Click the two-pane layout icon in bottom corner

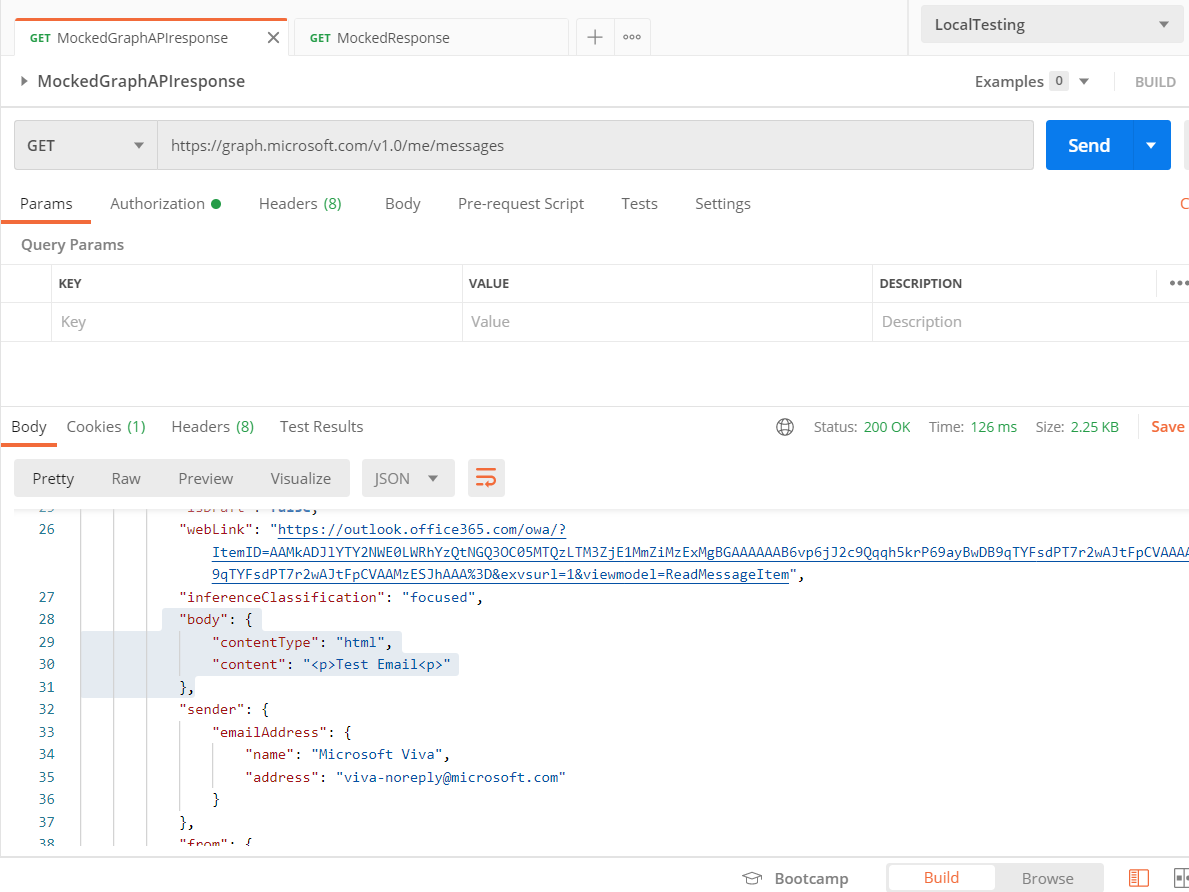[1182, 877]
